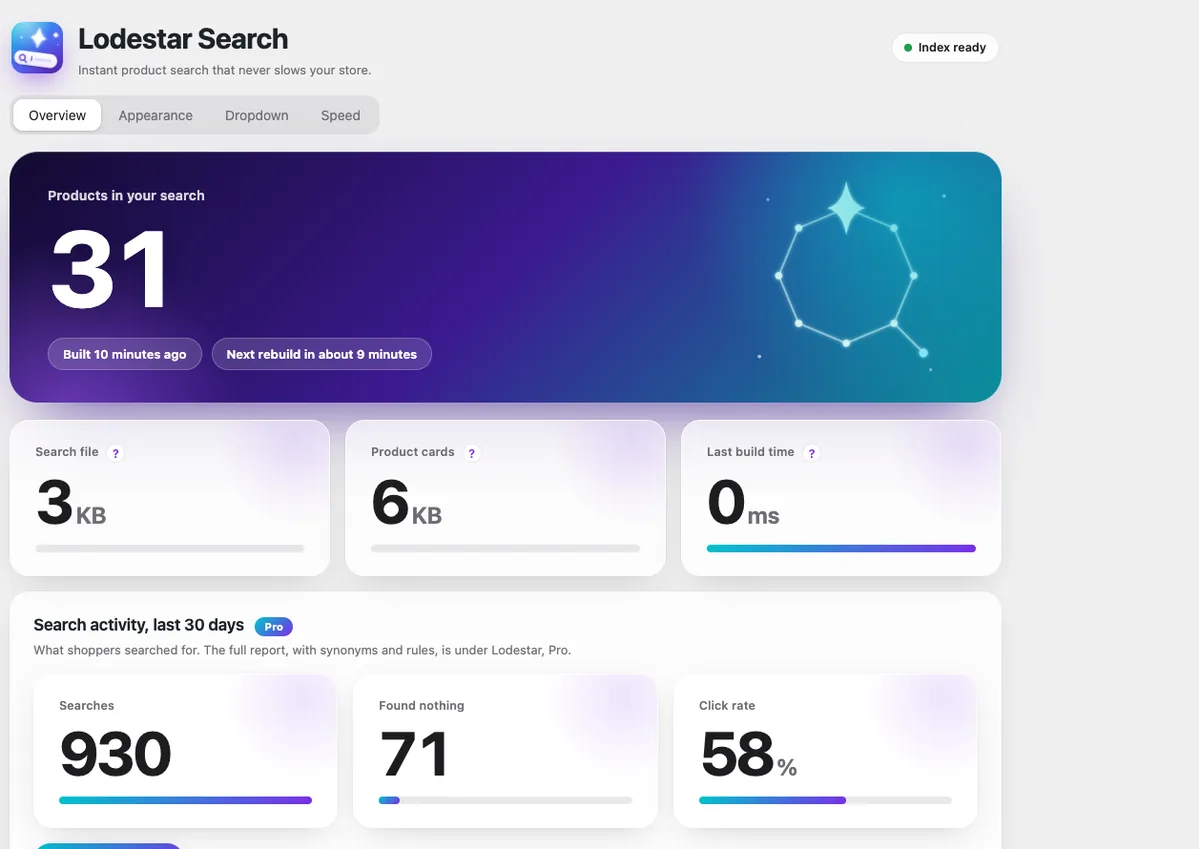Click the Found nothing progress bar
This screenshot has width=1200, height=849.
point(505,800)
